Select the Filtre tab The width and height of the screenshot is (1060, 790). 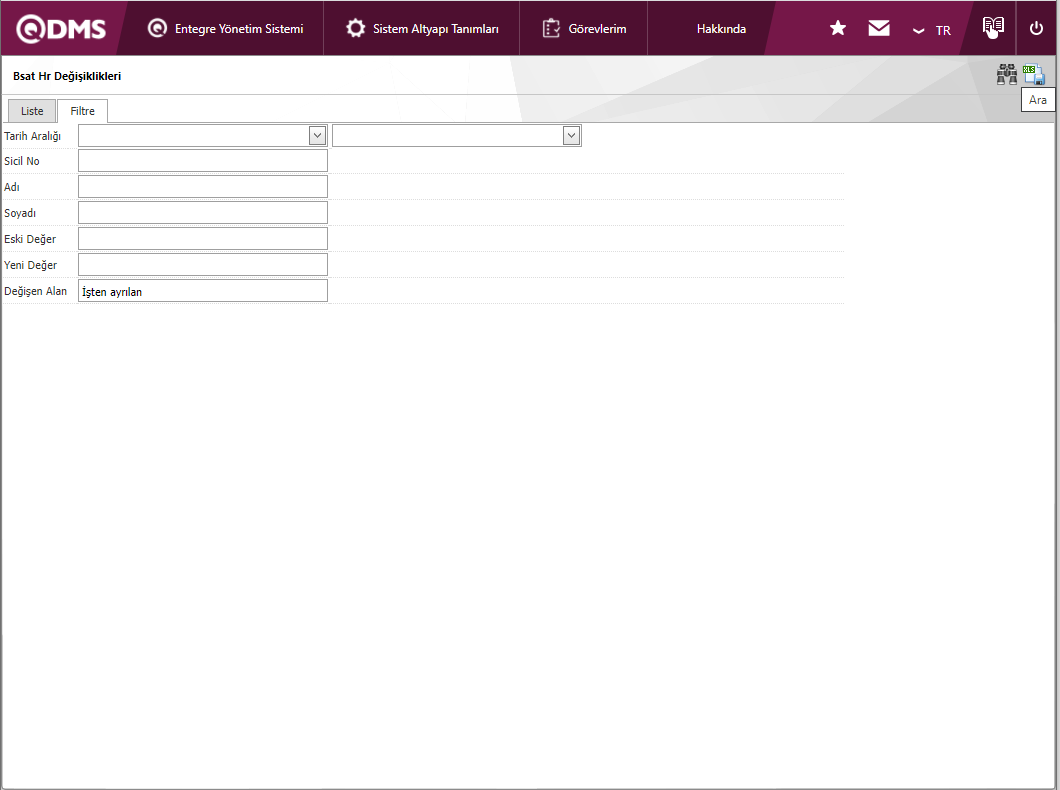[x=82, y=111]
